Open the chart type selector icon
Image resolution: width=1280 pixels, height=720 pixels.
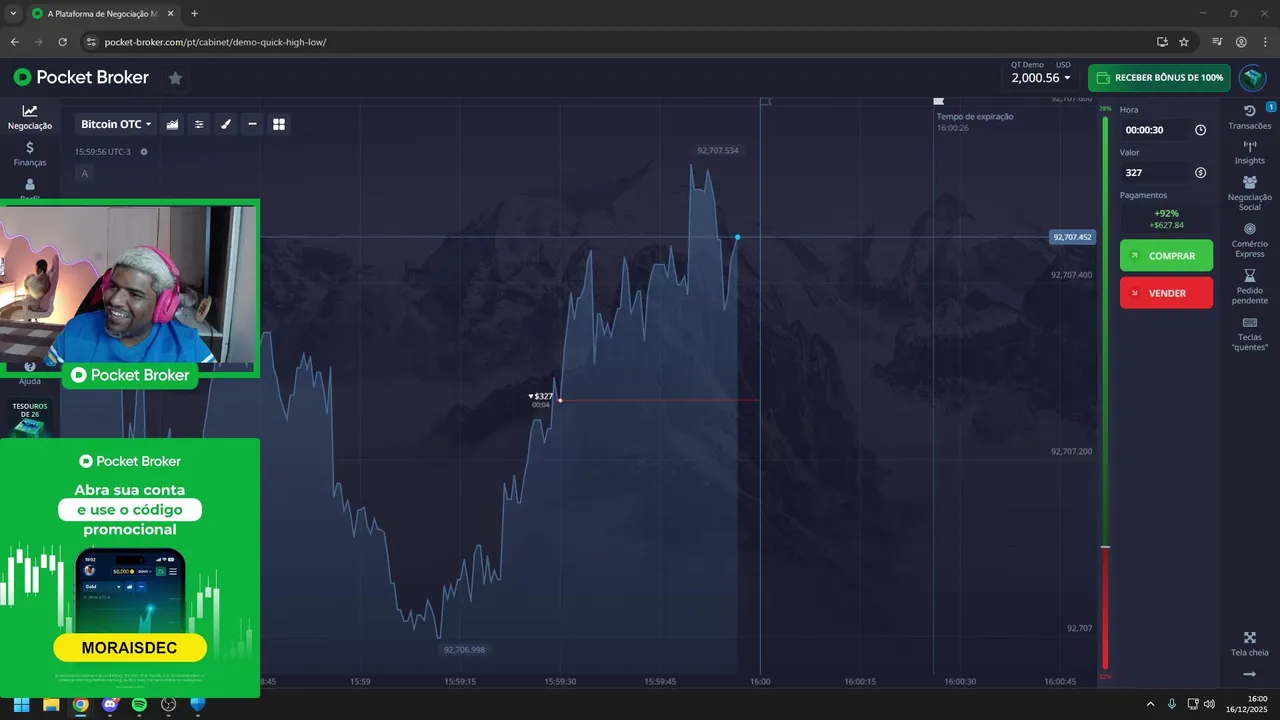pyautogui.click(x=172, y=124)
